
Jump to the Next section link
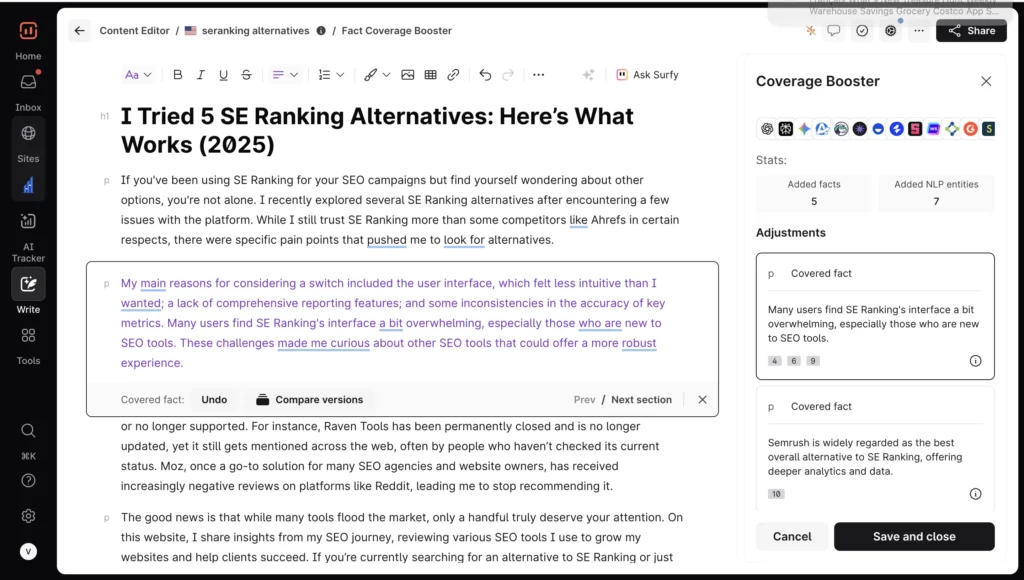(x=641, y=400)
